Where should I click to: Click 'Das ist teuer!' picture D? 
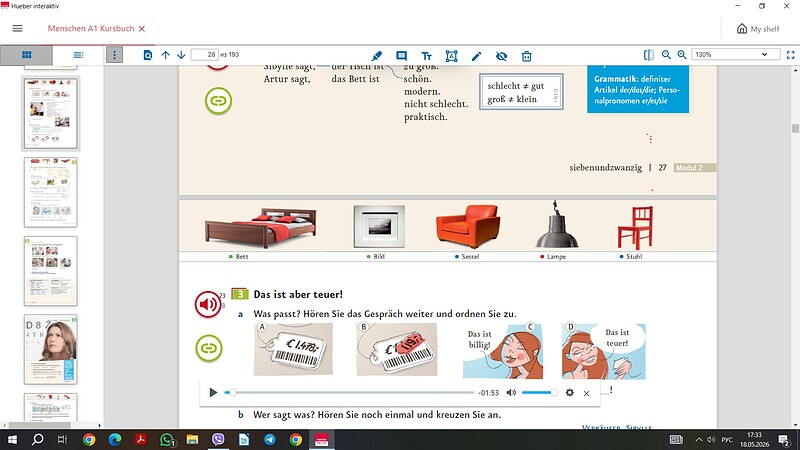604,351
